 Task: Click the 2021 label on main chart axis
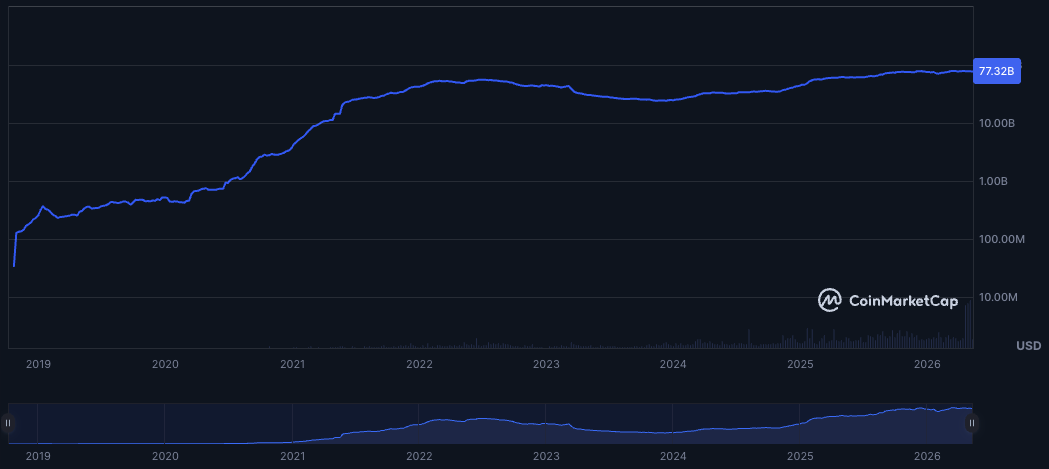(292, 364)
